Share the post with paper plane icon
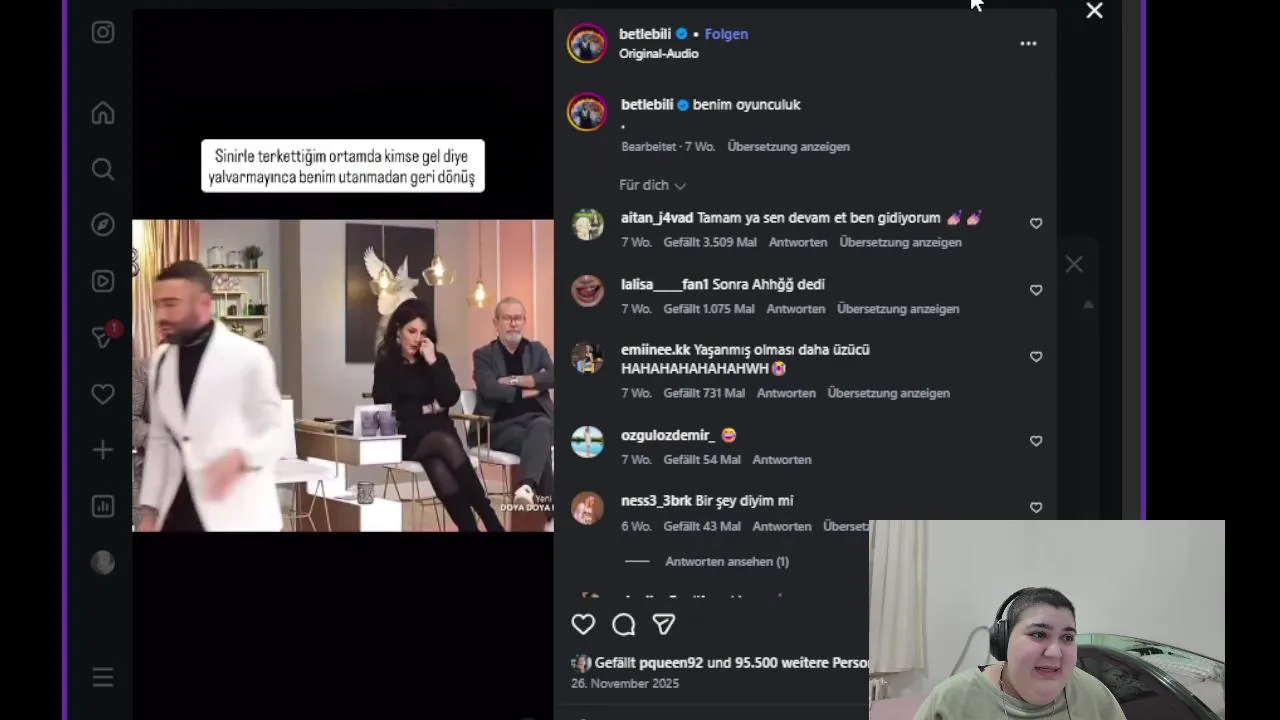Viewport: 1280px width, 720px height. click(664, 625)
